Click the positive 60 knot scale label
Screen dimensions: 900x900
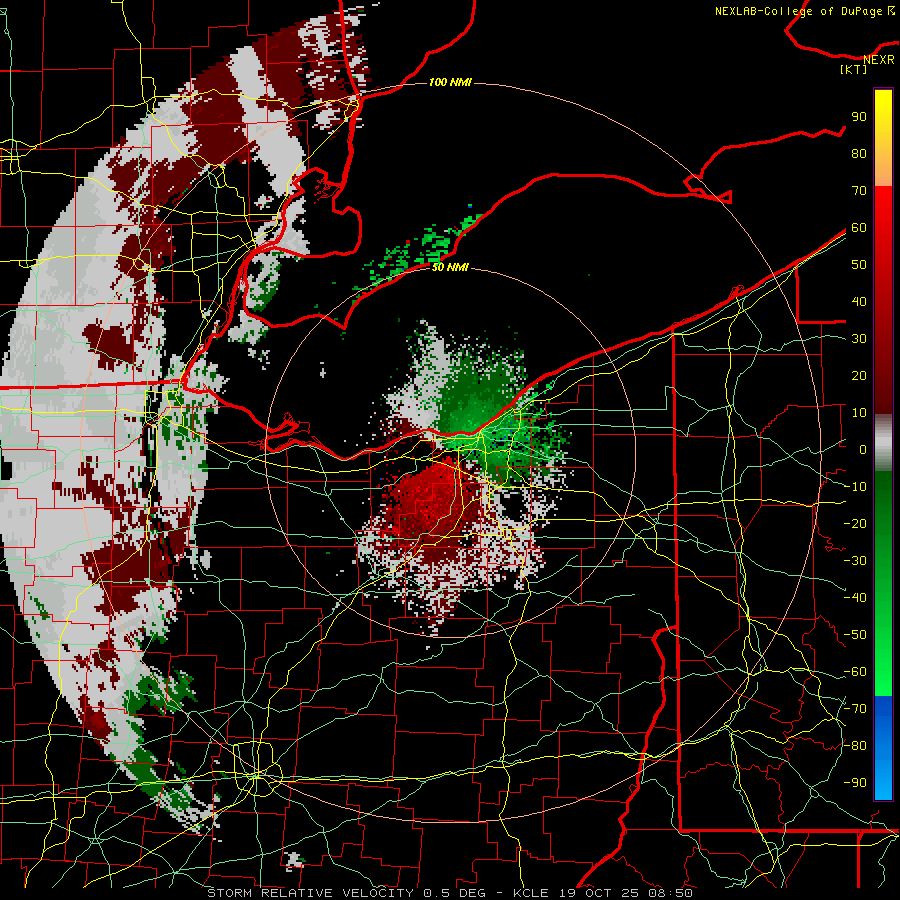click(859, 227)
